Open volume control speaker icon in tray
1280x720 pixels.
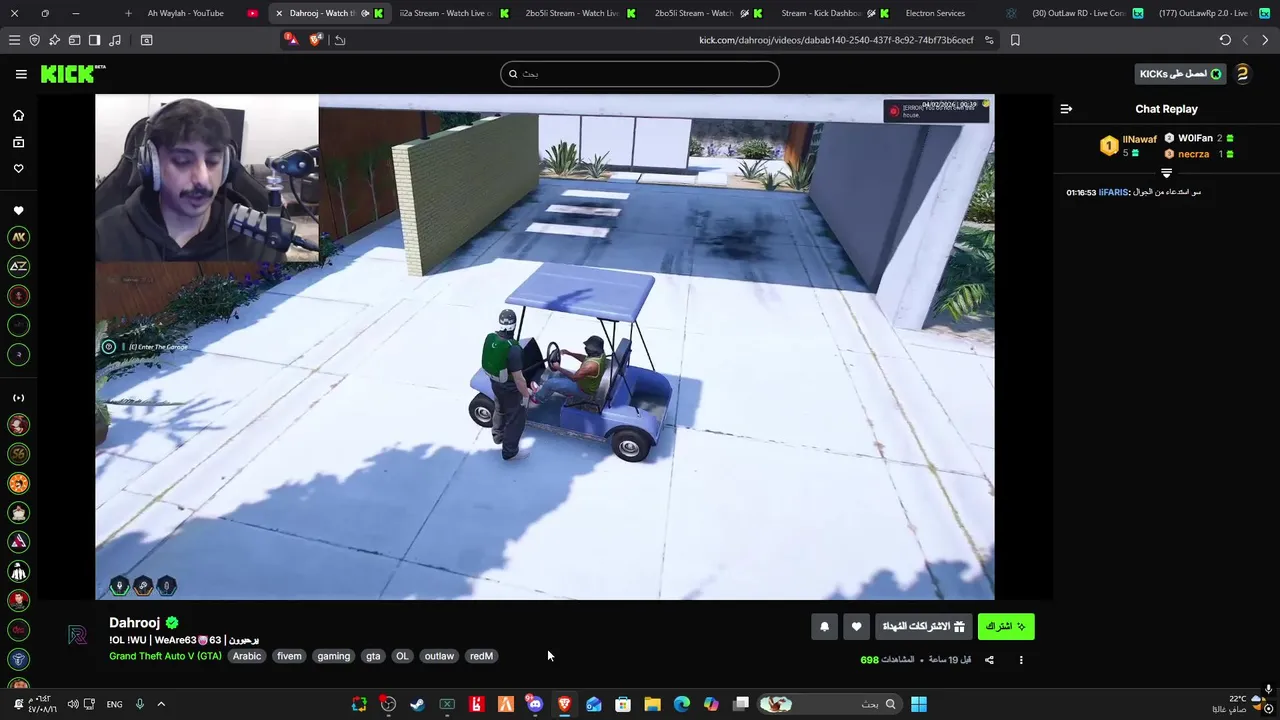tap(72, 704)
